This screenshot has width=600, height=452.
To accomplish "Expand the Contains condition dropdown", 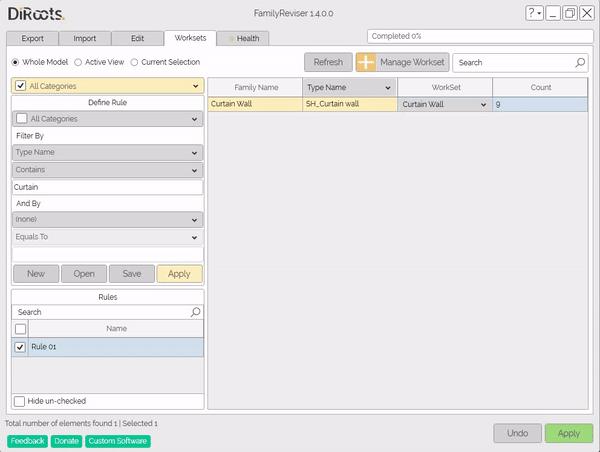I will [x=107, y=170].
